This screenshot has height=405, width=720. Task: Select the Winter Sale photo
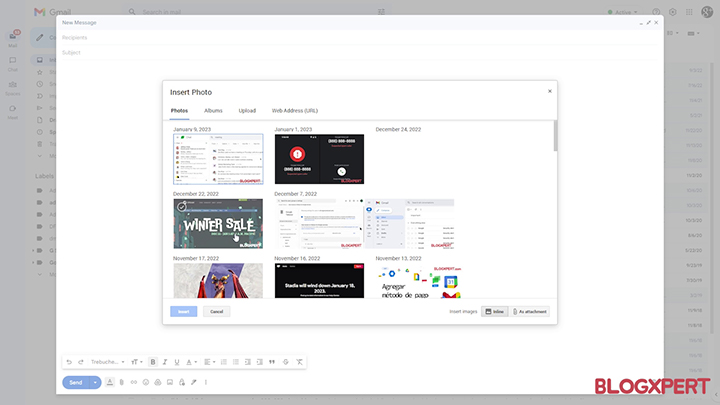(218, 224)
